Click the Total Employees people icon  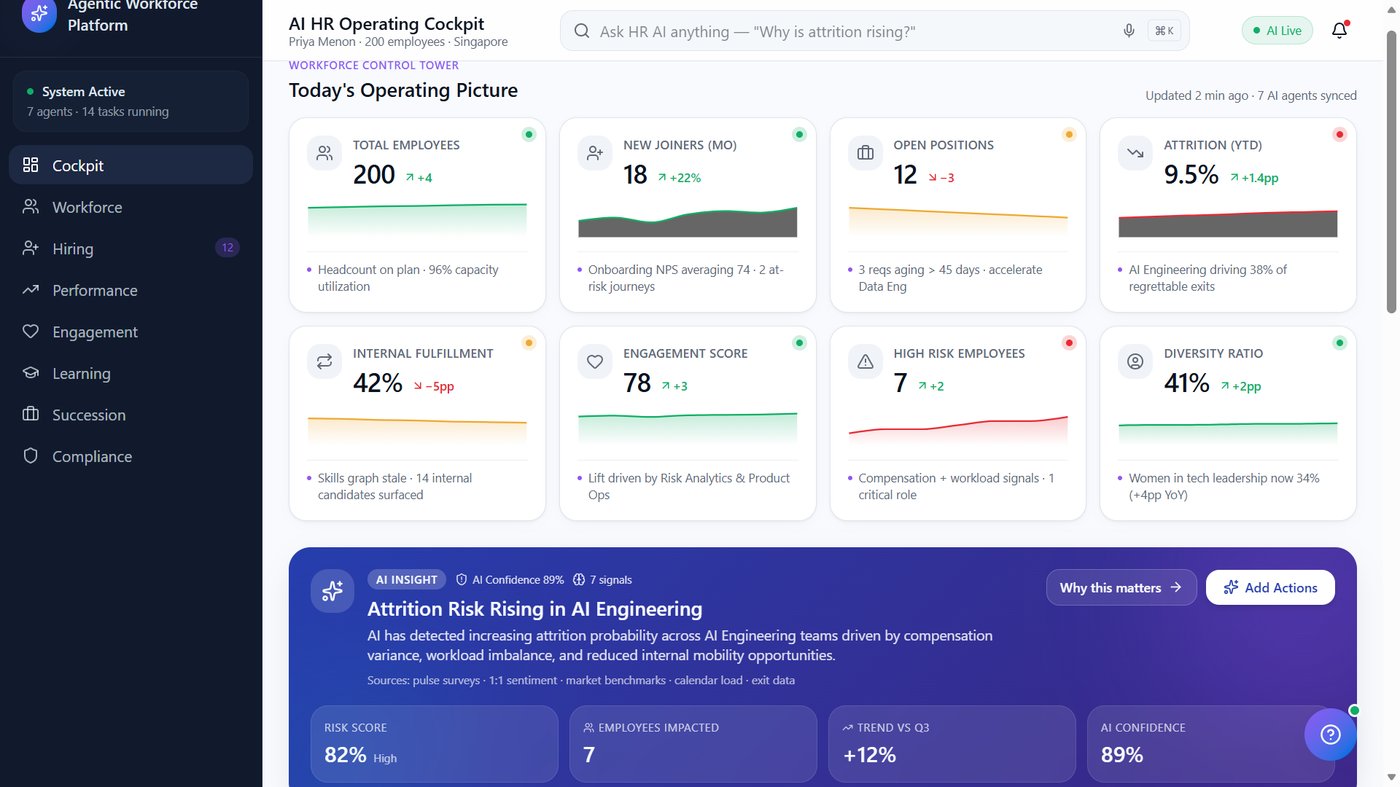coord(324,154)
